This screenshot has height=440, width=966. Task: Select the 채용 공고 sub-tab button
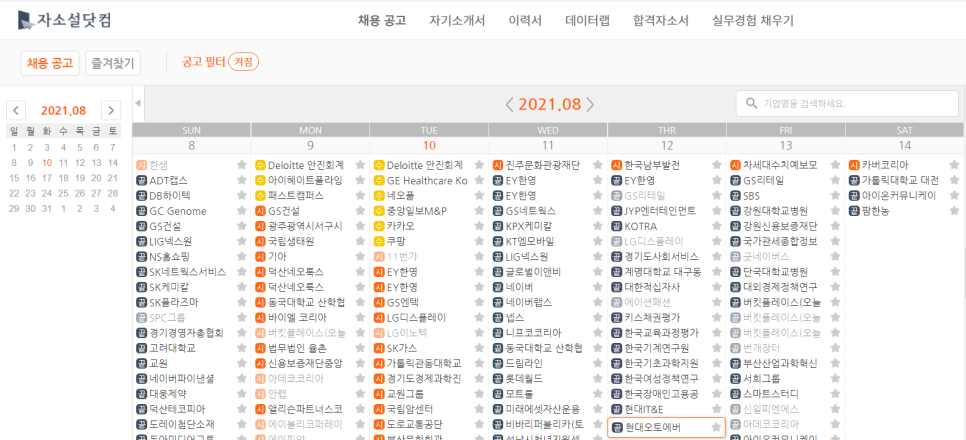(50, 63)
